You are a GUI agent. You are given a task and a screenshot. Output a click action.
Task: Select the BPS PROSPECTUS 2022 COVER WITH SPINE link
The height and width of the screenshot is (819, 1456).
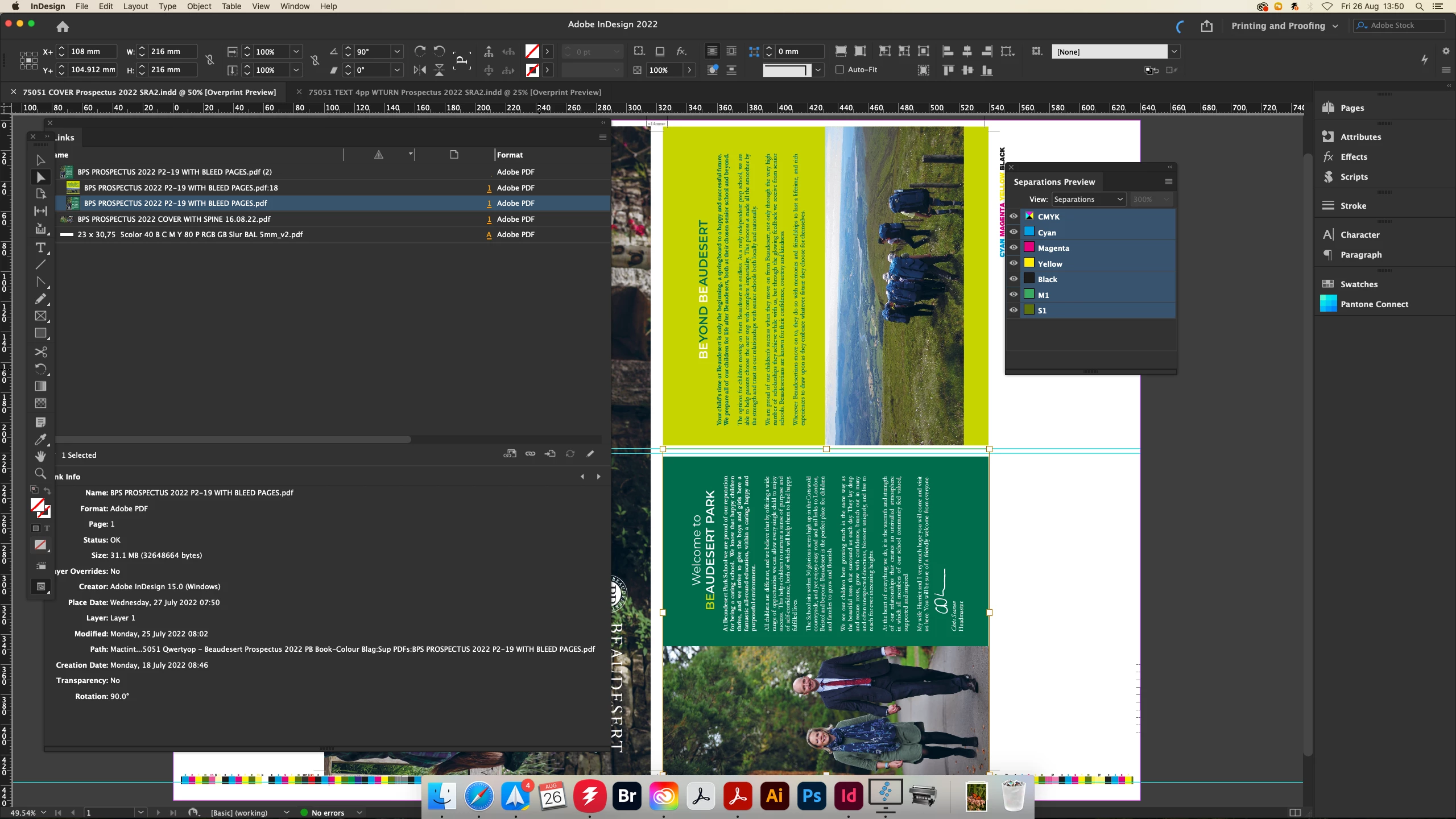[174, 219]
